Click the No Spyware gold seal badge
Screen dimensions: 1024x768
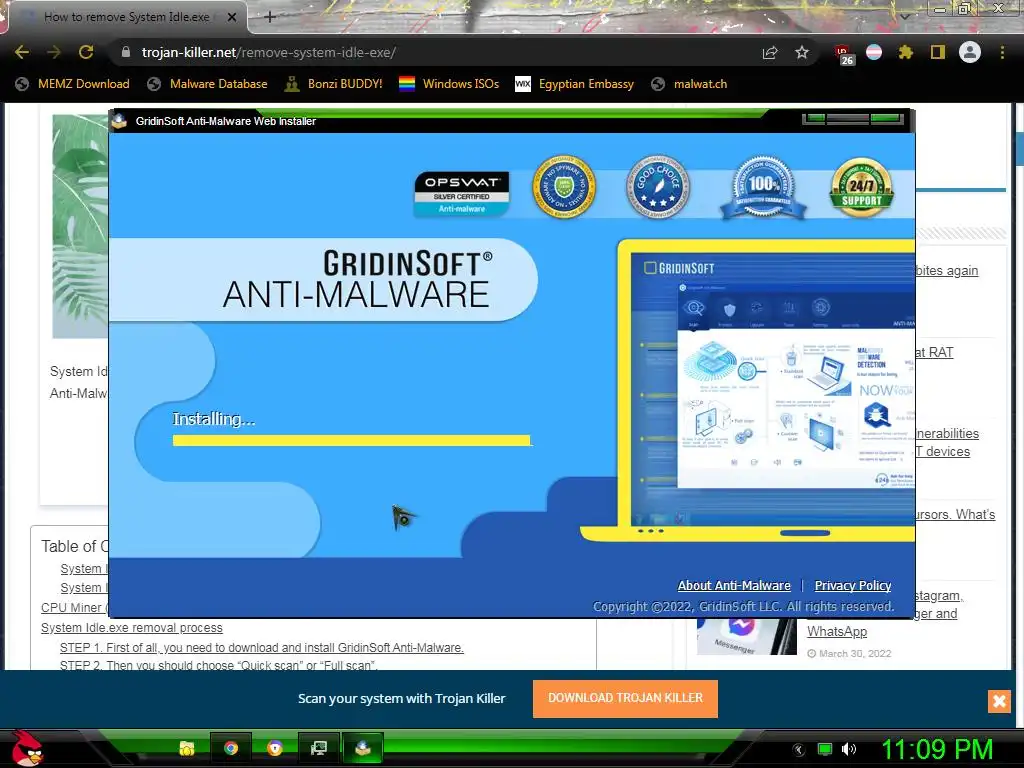pyautogui.click(x=564, y=187)
